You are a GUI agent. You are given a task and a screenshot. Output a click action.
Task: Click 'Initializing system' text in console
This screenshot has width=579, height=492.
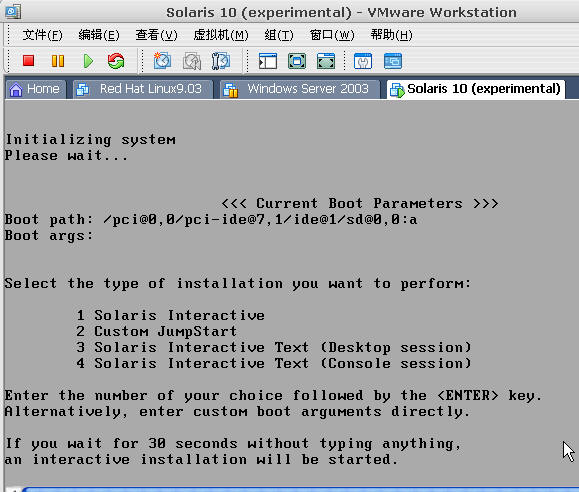tap(90, 140)
